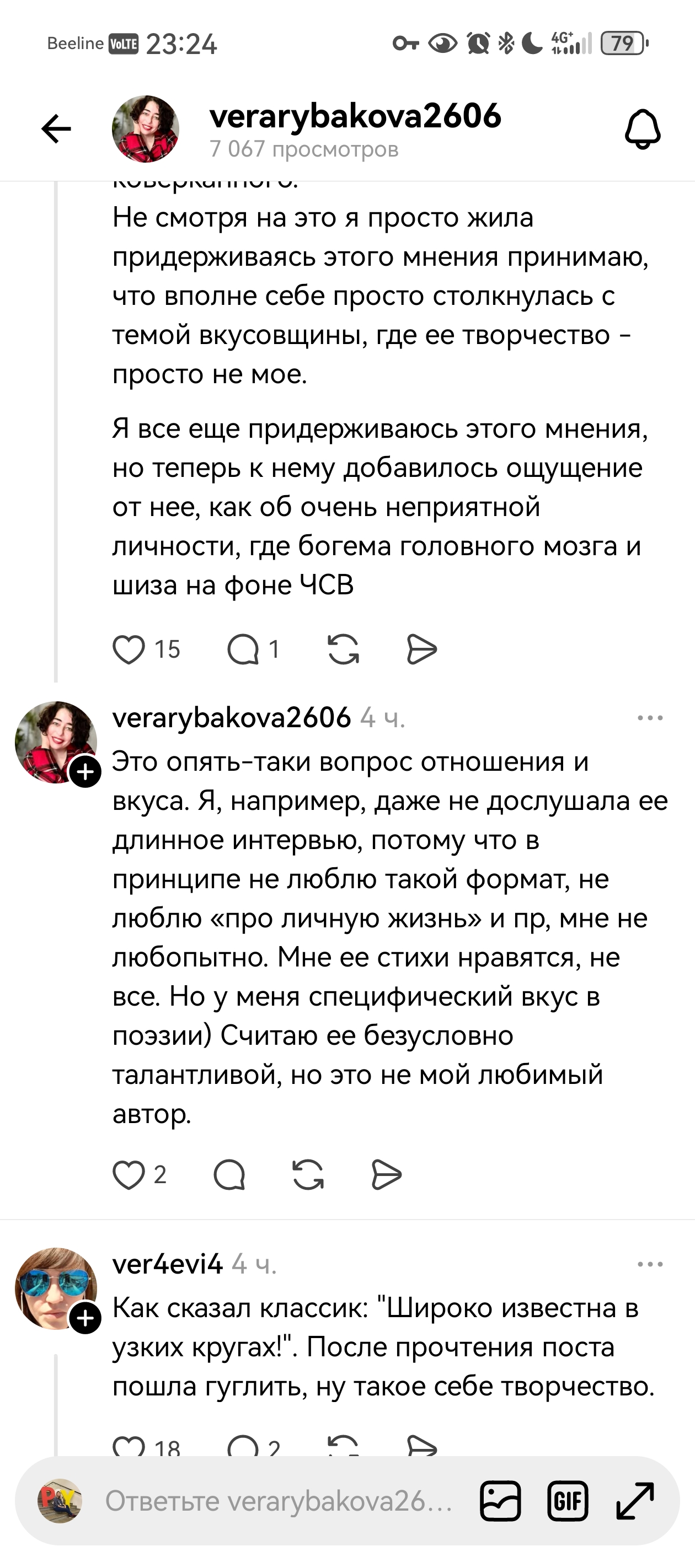695x1568 pixels.
Task: Share verarybakova2606's reply about poetry
Action: point(386,1174)
